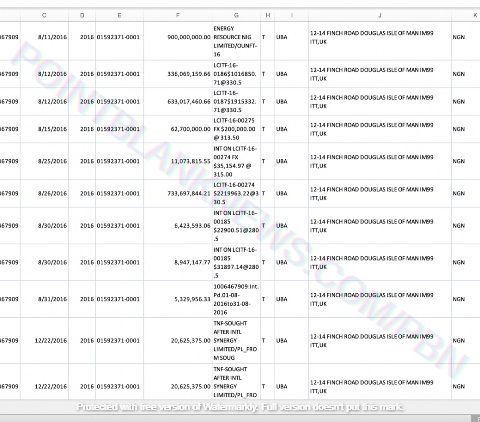
Task: Select the 633,017,460.66 amount cell
Action: 178,101
